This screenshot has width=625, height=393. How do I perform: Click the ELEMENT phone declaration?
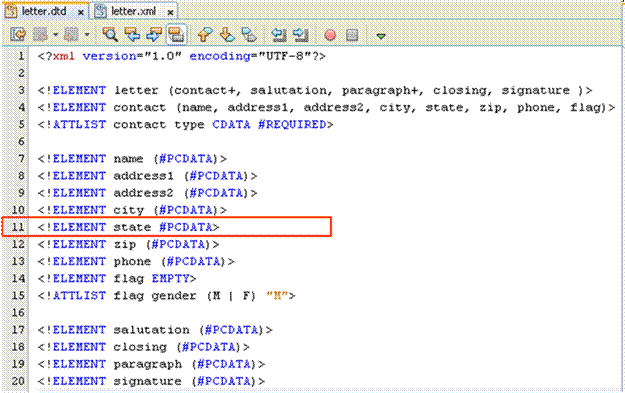point(136,261)
